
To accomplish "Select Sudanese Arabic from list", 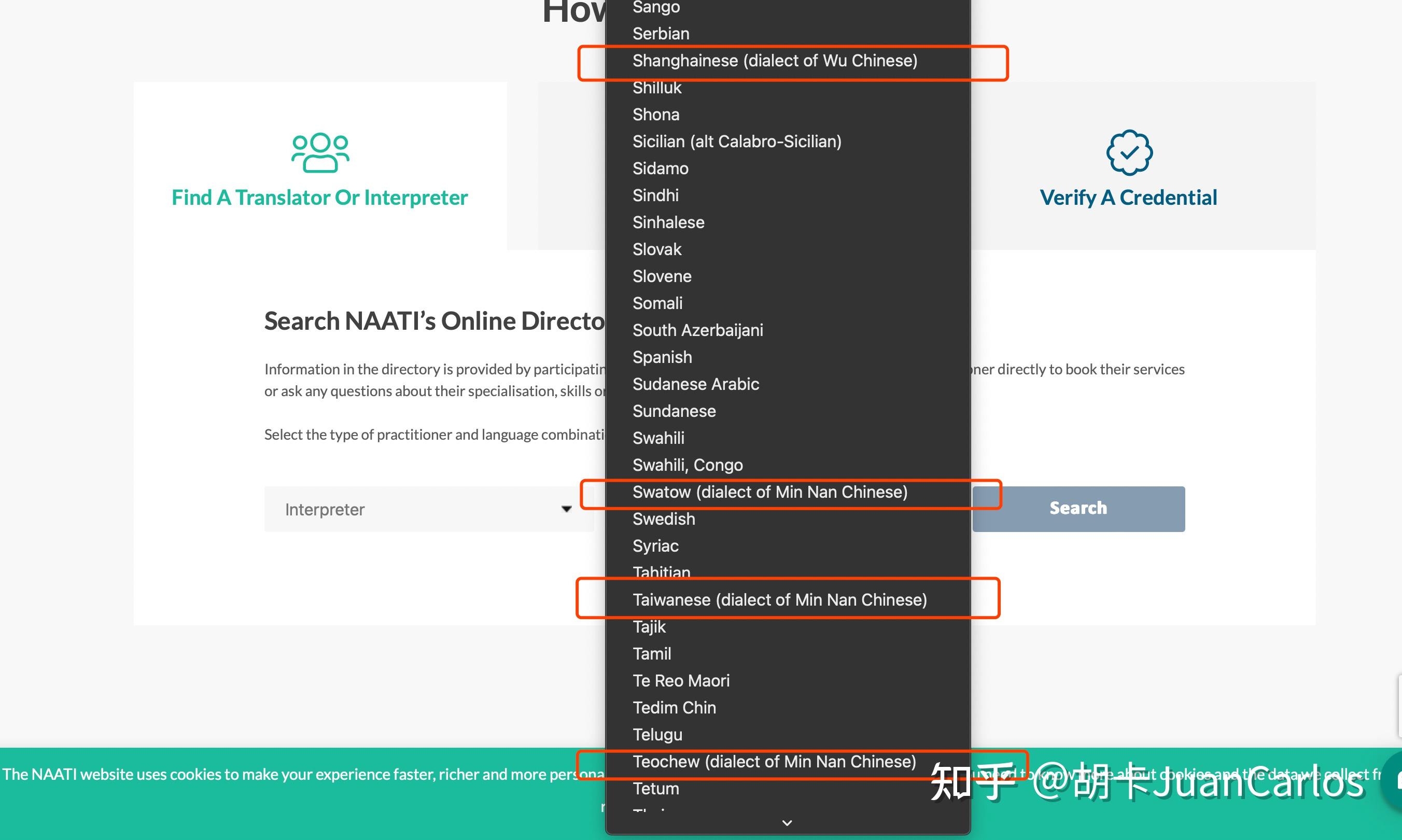I will (696, 384).
